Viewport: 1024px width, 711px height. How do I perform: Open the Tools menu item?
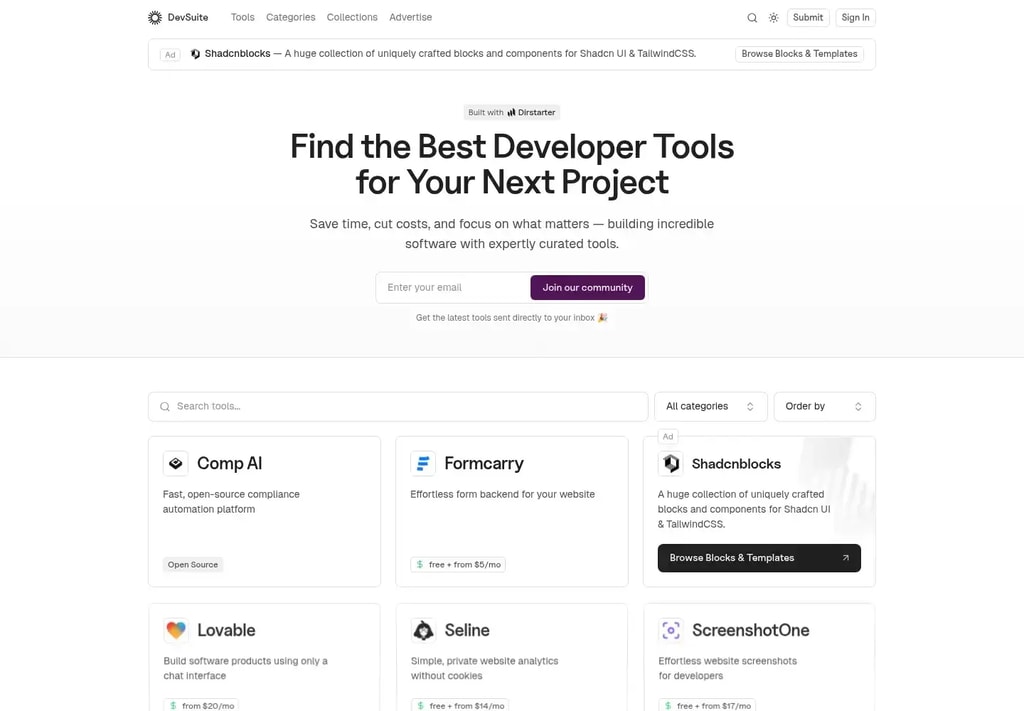(242, 18)
